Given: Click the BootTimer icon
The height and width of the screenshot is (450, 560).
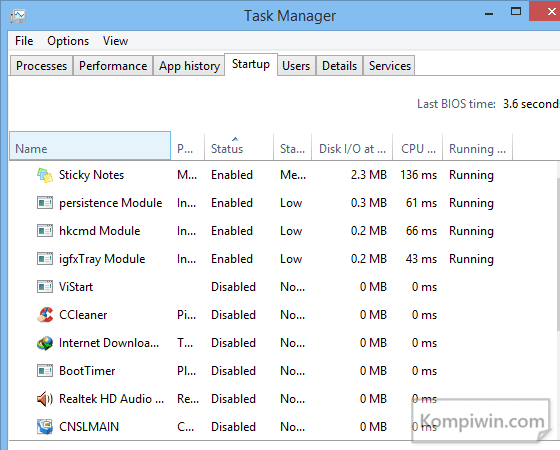Looking at the screenshot, I should 45,371.
